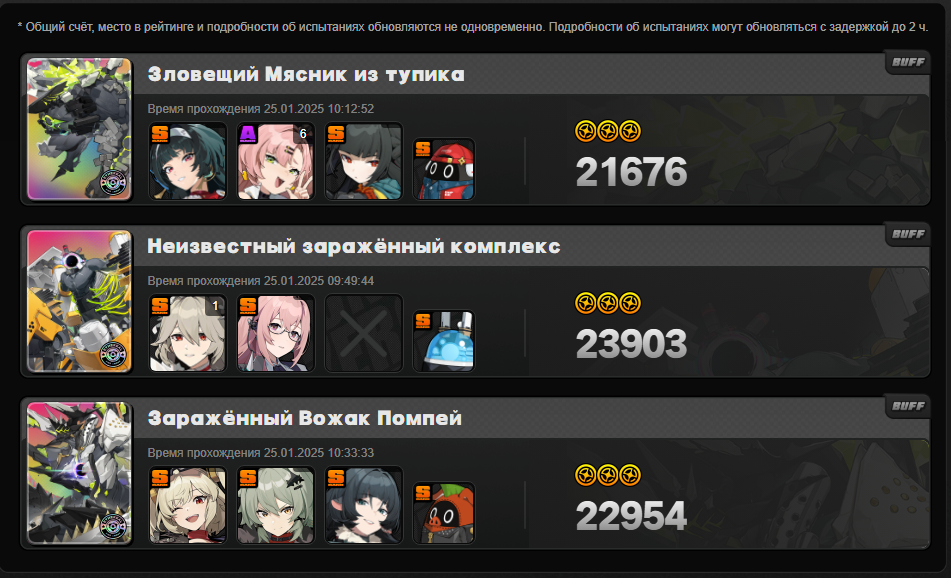The width and height of the screenshot is (951, 578).
Task: Click the Зловещий Мясник boss thumbnail
Action: click(79, 129)
